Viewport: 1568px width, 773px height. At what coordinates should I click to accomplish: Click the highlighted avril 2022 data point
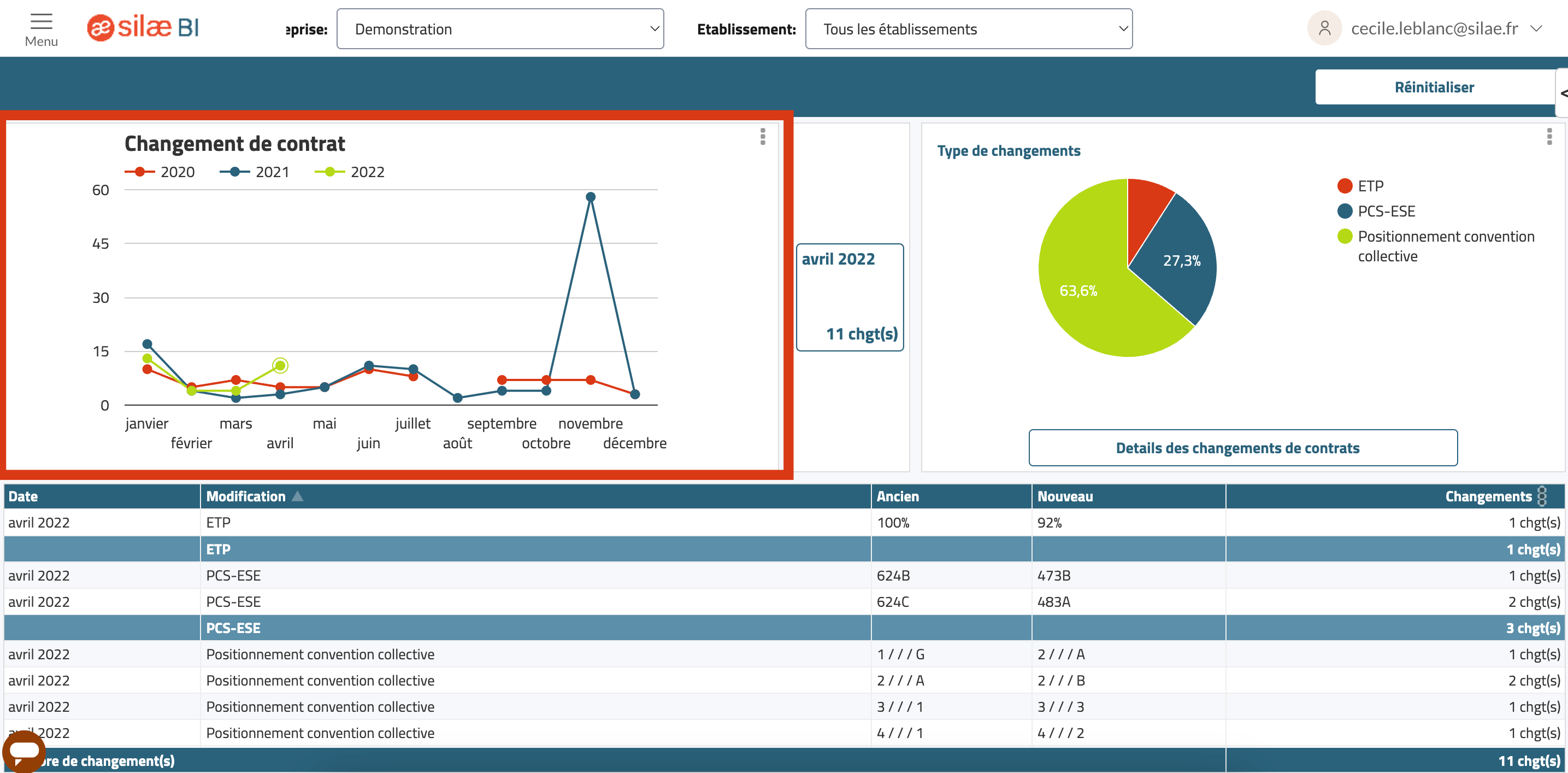coord(280,366)
